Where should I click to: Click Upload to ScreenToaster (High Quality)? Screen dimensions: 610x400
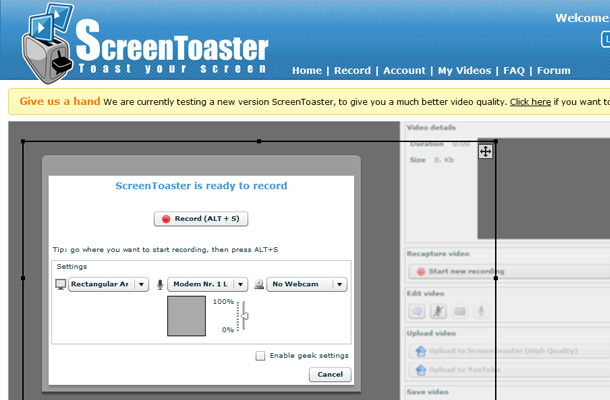pos(509,351)
